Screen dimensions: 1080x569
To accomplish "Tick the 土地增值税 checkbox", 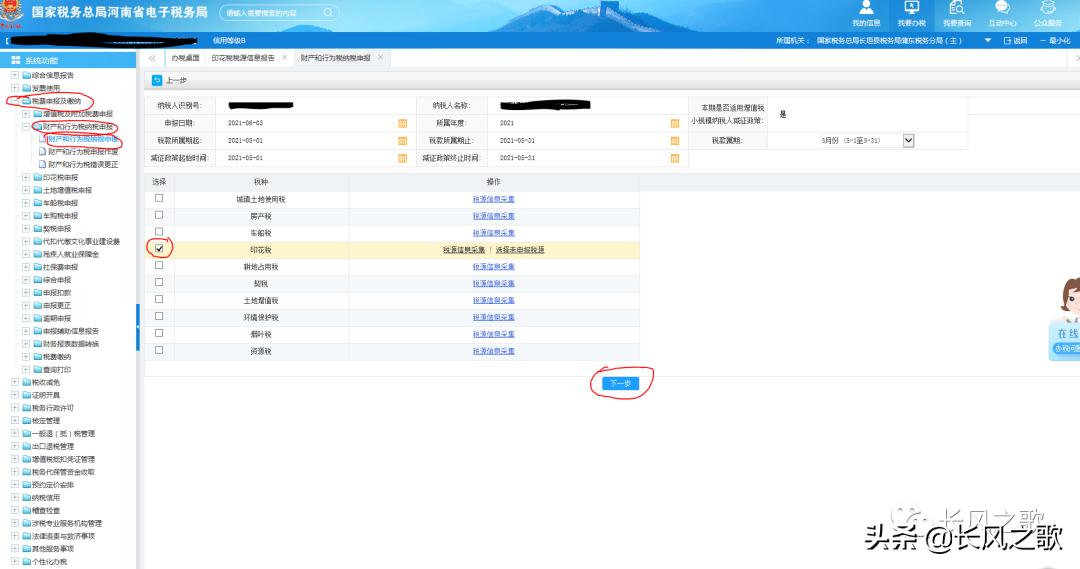I will [x=159, y=300].
